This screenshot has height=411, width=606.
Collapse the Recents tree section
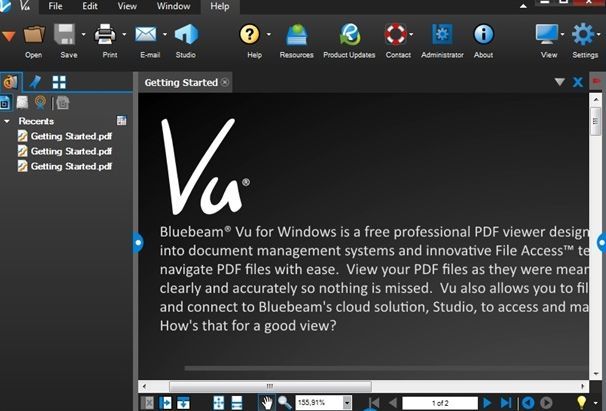[x=7, y=121]
